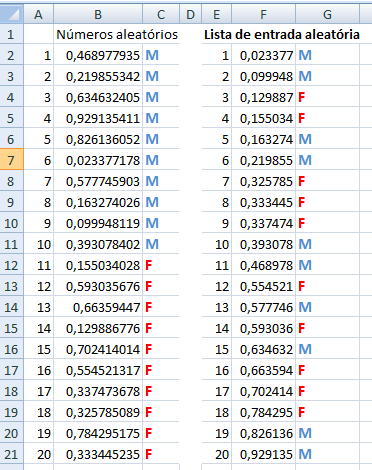Select row 12 header
Viewport: 372px width, 470px height.
pos(12,265)
